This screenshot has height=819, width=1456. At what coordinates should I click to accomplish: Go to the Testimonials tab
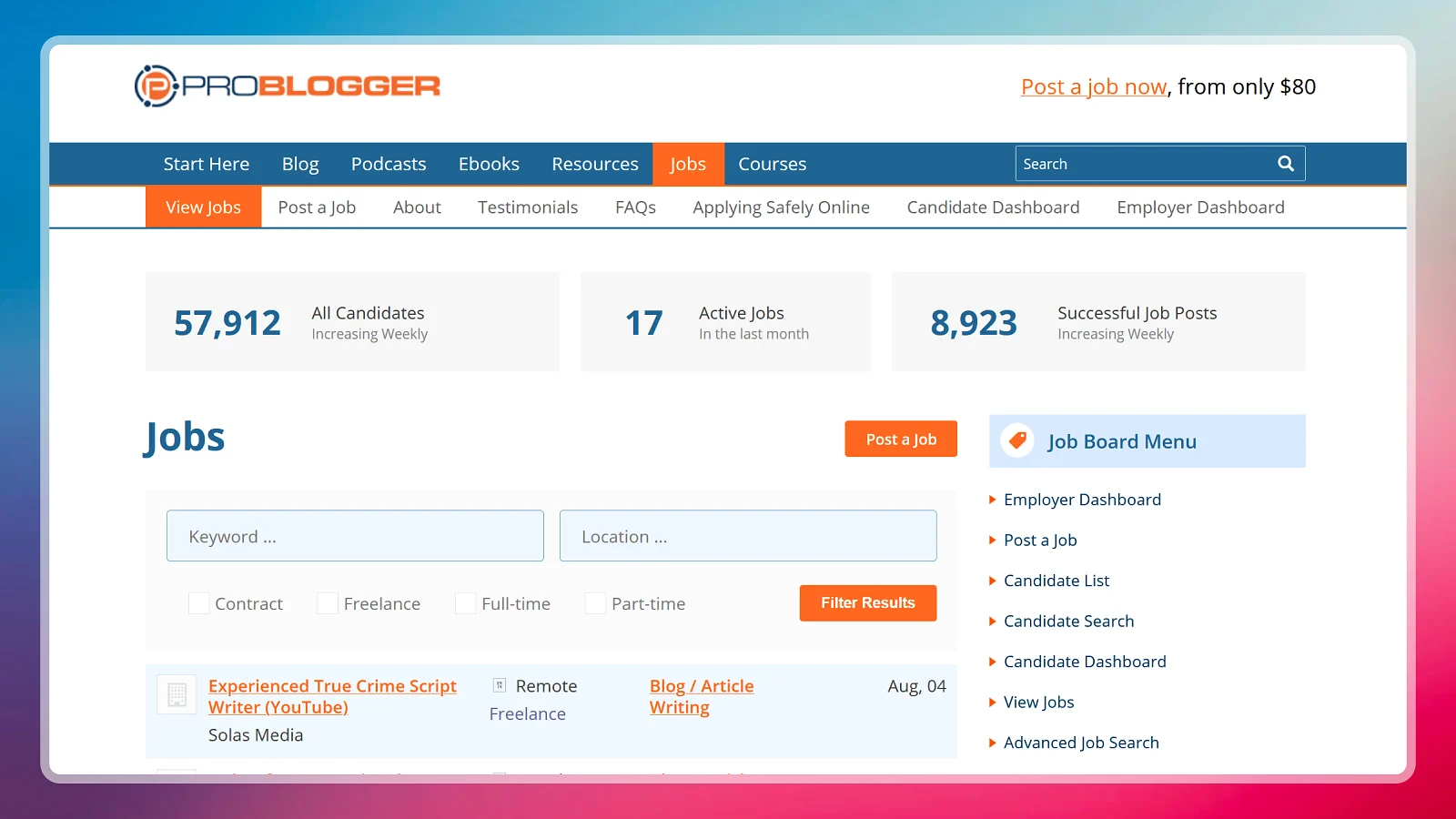(x=528, y=207)
